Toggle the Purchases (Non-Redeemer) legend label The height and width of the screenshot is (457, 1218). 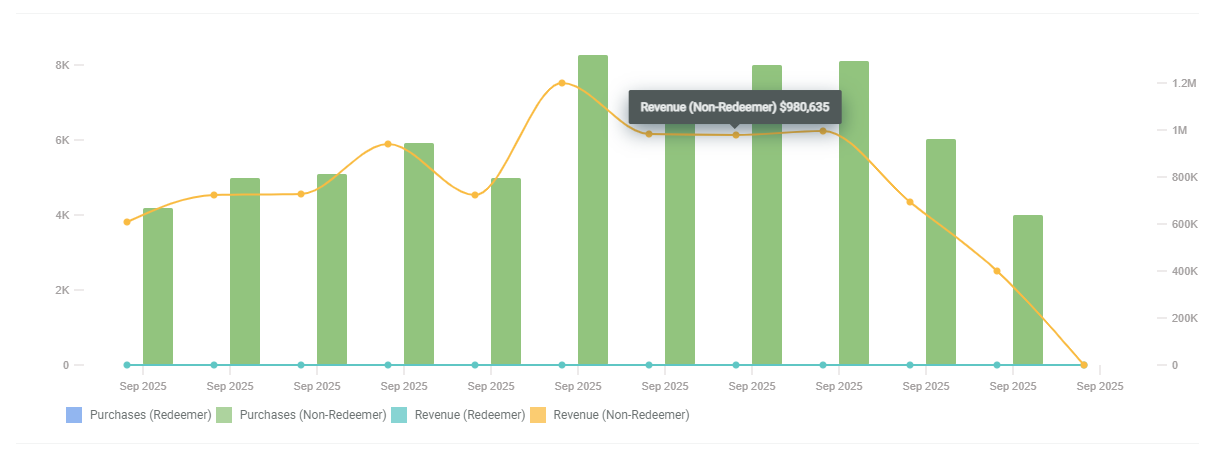309,414
